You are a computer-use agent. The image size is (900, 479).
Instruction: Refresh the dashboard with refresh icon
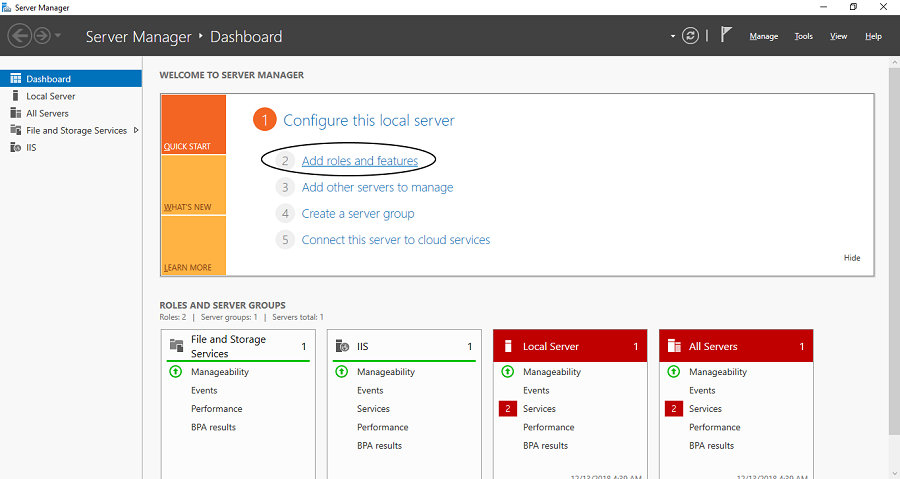(690, 36)
